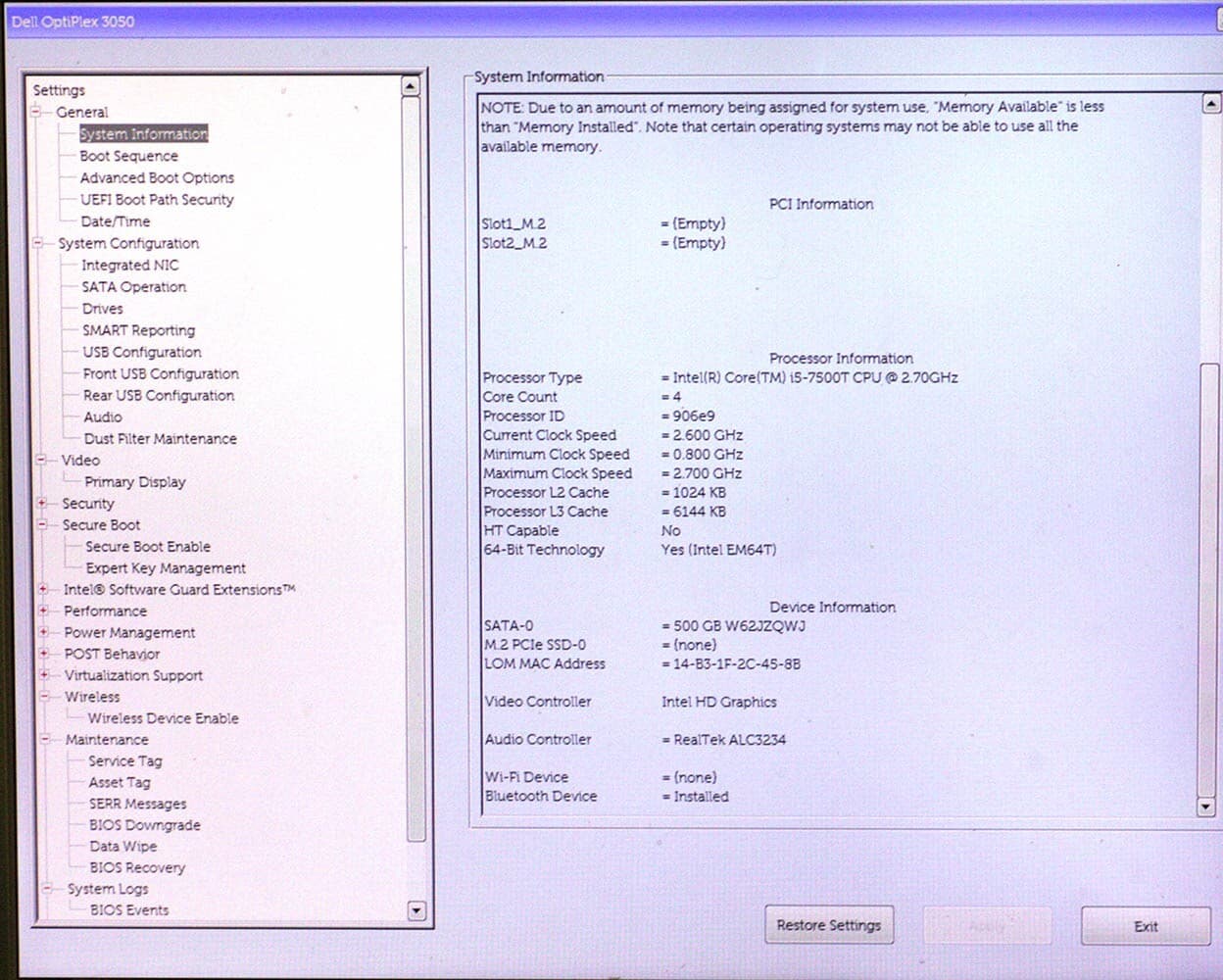Select Integrated NIC configuration

(x=128, y=265)
